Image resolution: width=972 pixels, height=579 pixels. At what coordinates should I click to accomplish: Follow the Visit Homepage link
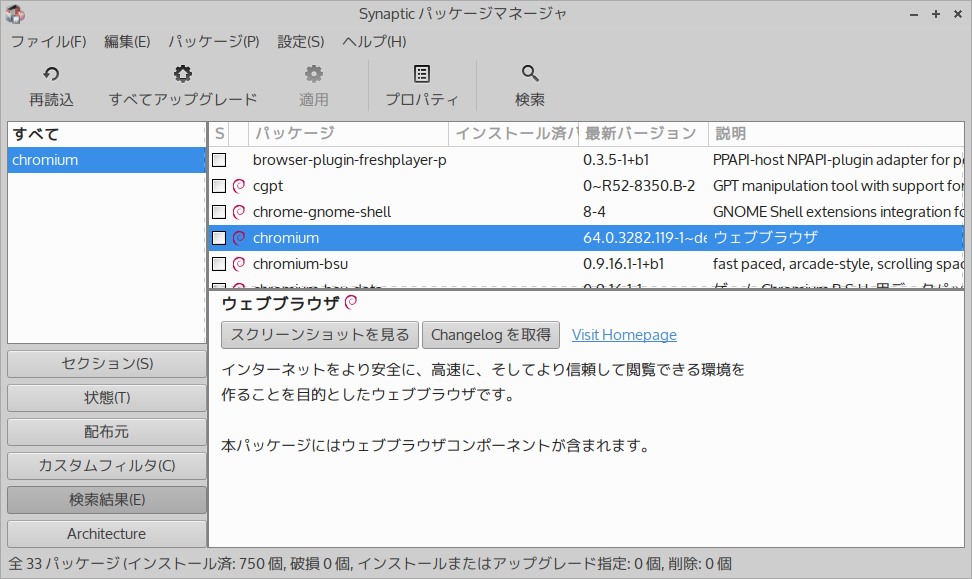[624, 334]
